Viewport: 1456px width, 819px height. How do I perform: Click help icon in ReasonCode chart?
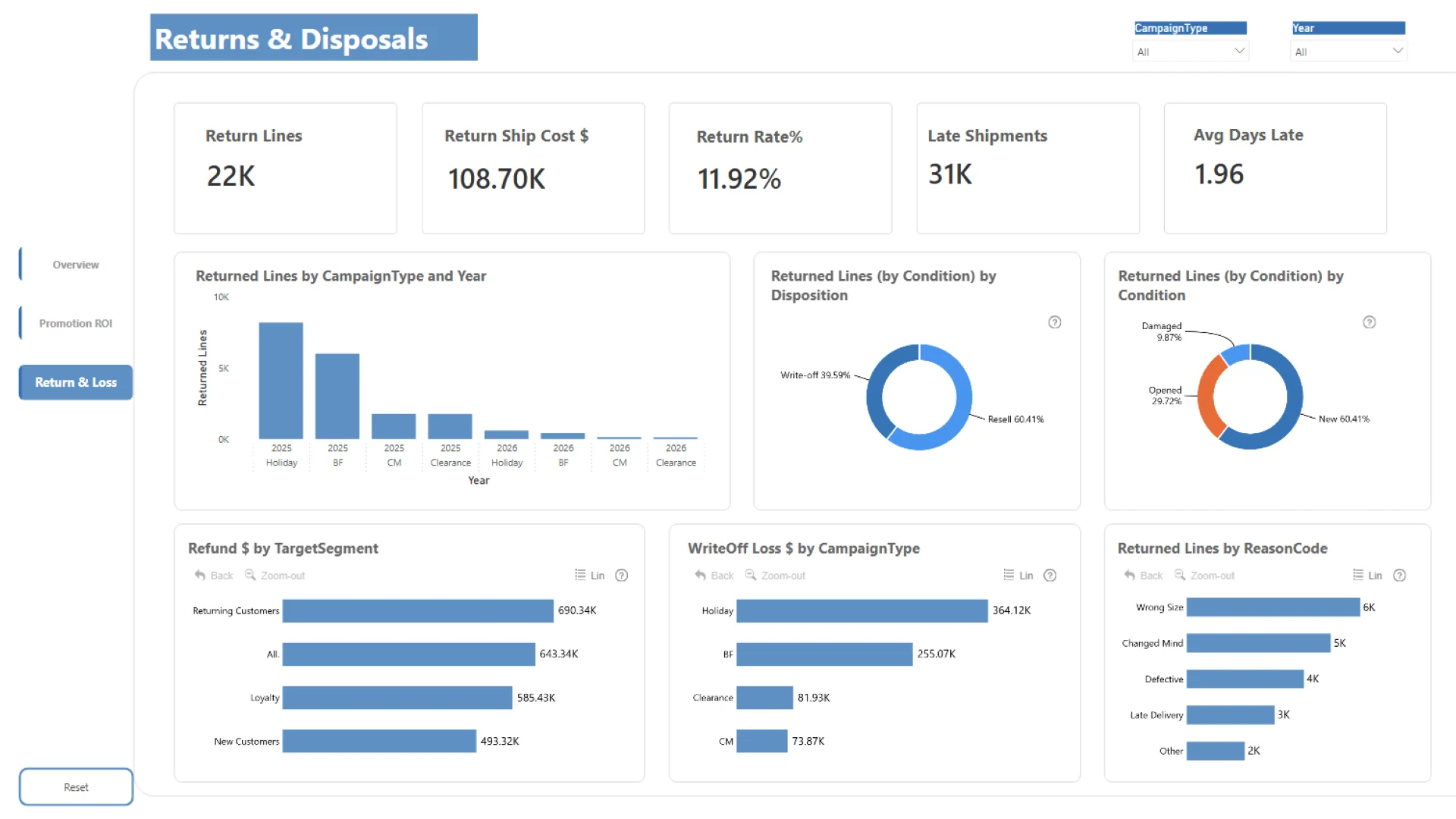tap(1399, 576)
